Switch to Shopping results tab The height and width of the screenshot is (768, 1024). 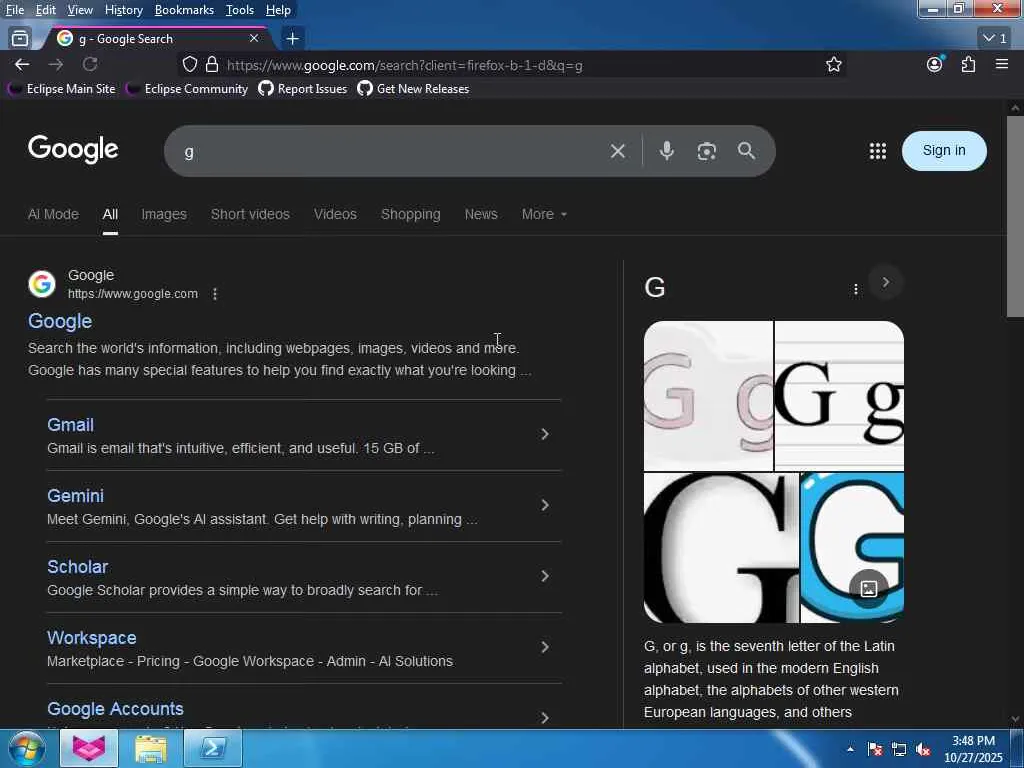coord(411,214)
